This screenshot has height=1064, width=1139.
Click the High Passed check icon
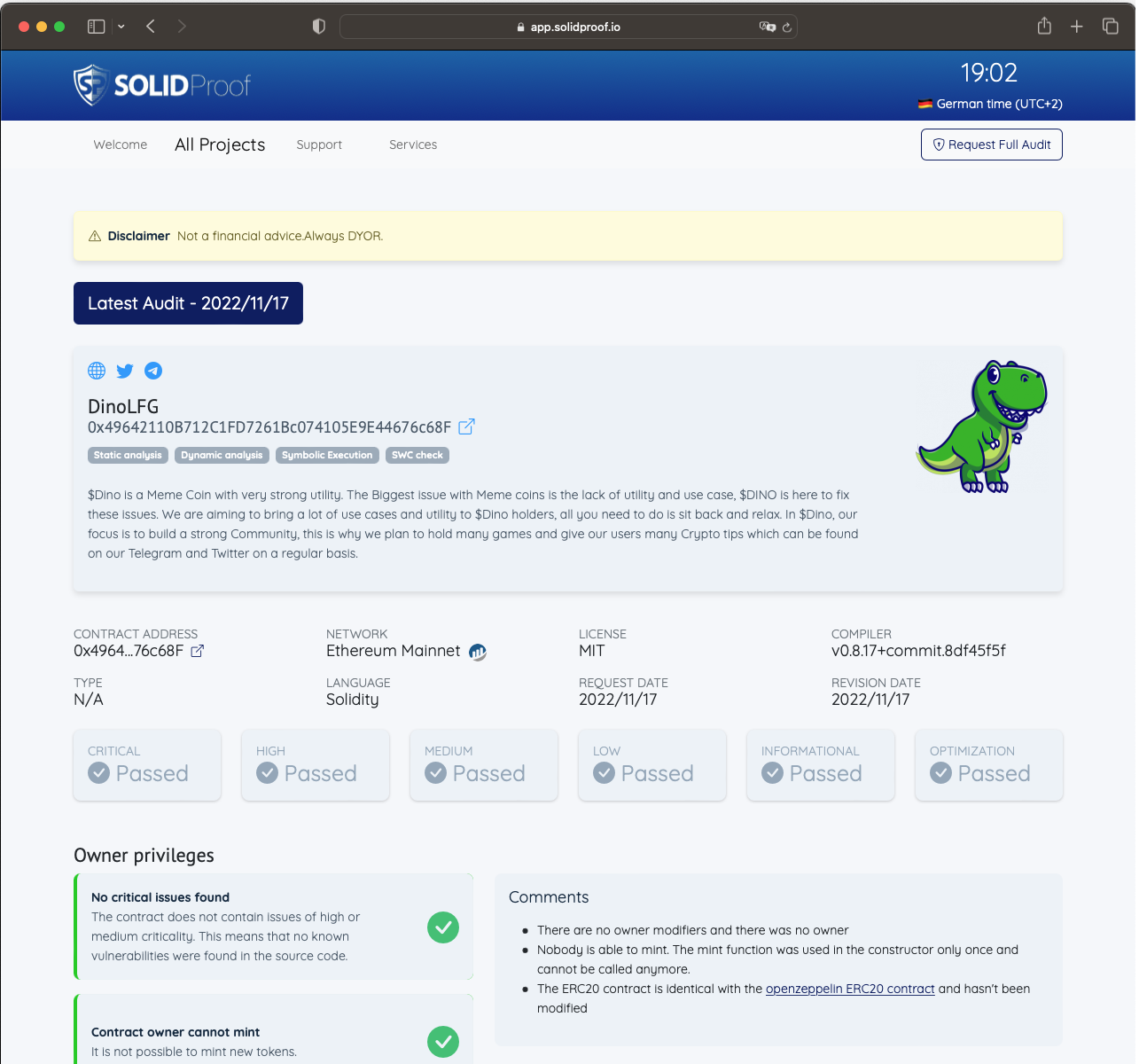(x=268, y=773)
